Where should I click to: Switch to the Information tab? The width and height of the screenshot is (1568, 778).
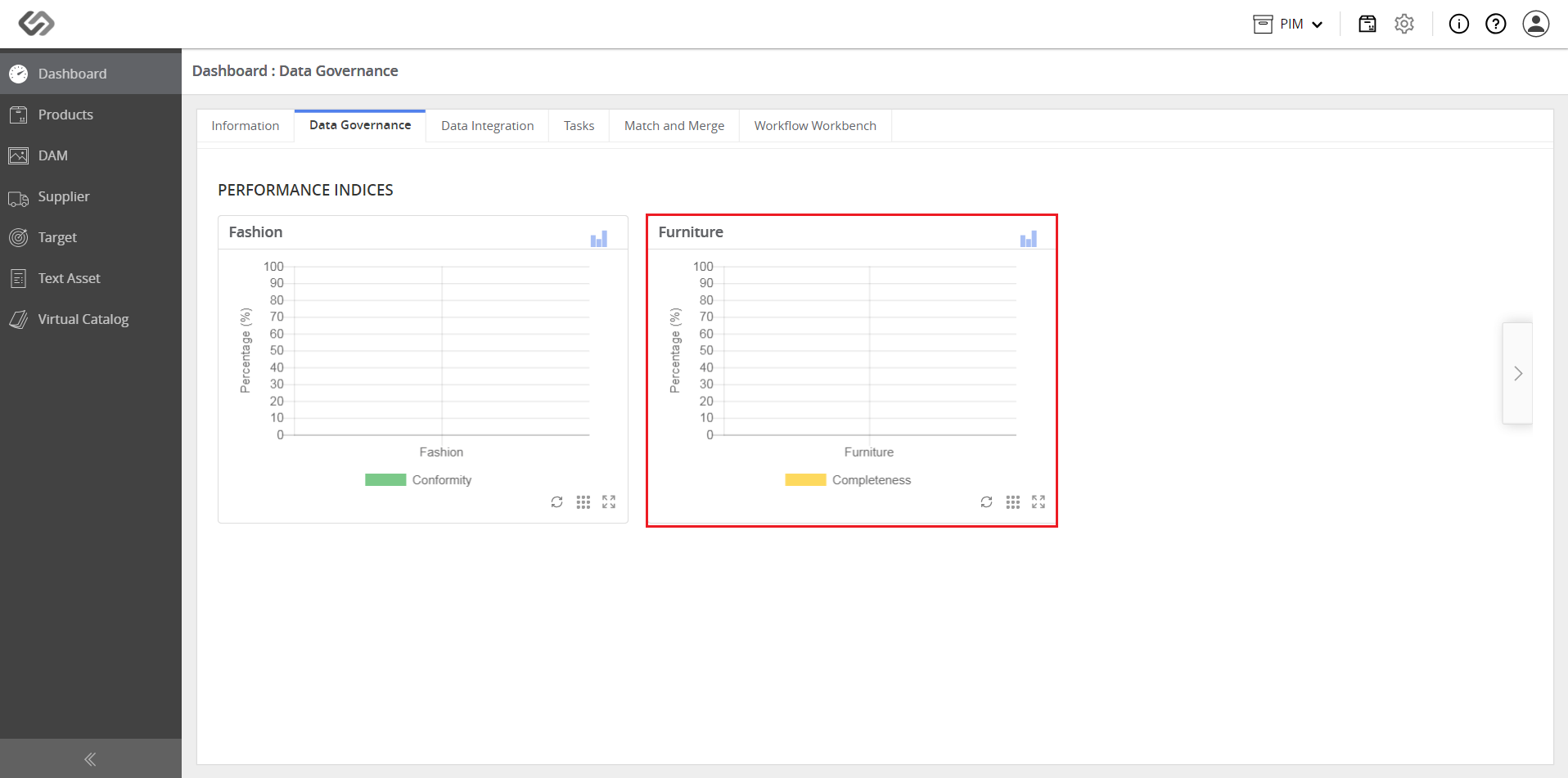click(246, 126)
